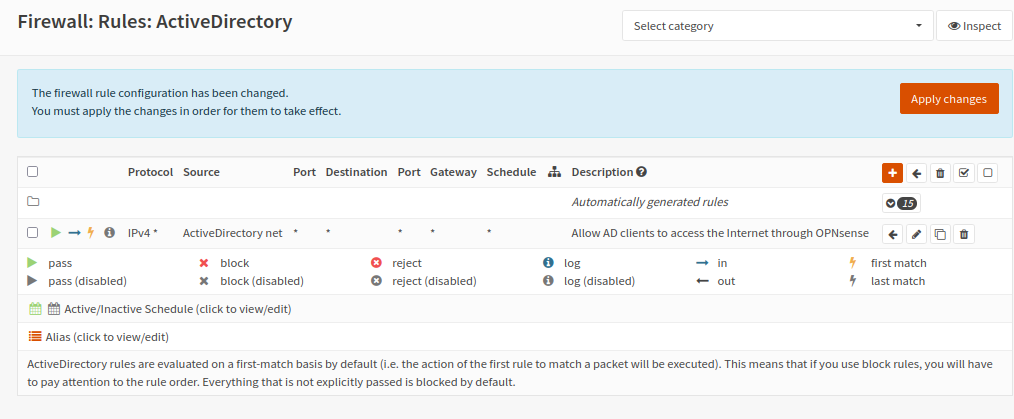Click the header arrow to move selected rules
Screen dimensions: 1014x419
pyautogui.click(x=916, y=172)
